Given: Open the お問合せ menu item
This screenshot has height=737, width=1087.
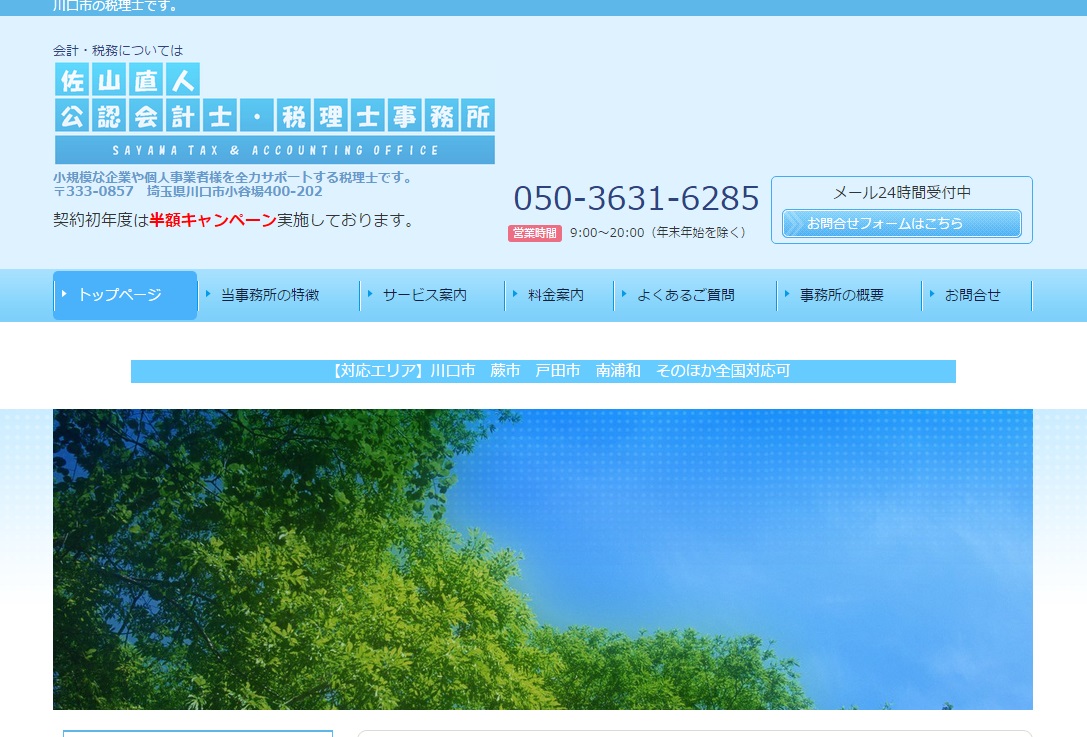Looking at the screenshot, I should click(x=973, y=295).
